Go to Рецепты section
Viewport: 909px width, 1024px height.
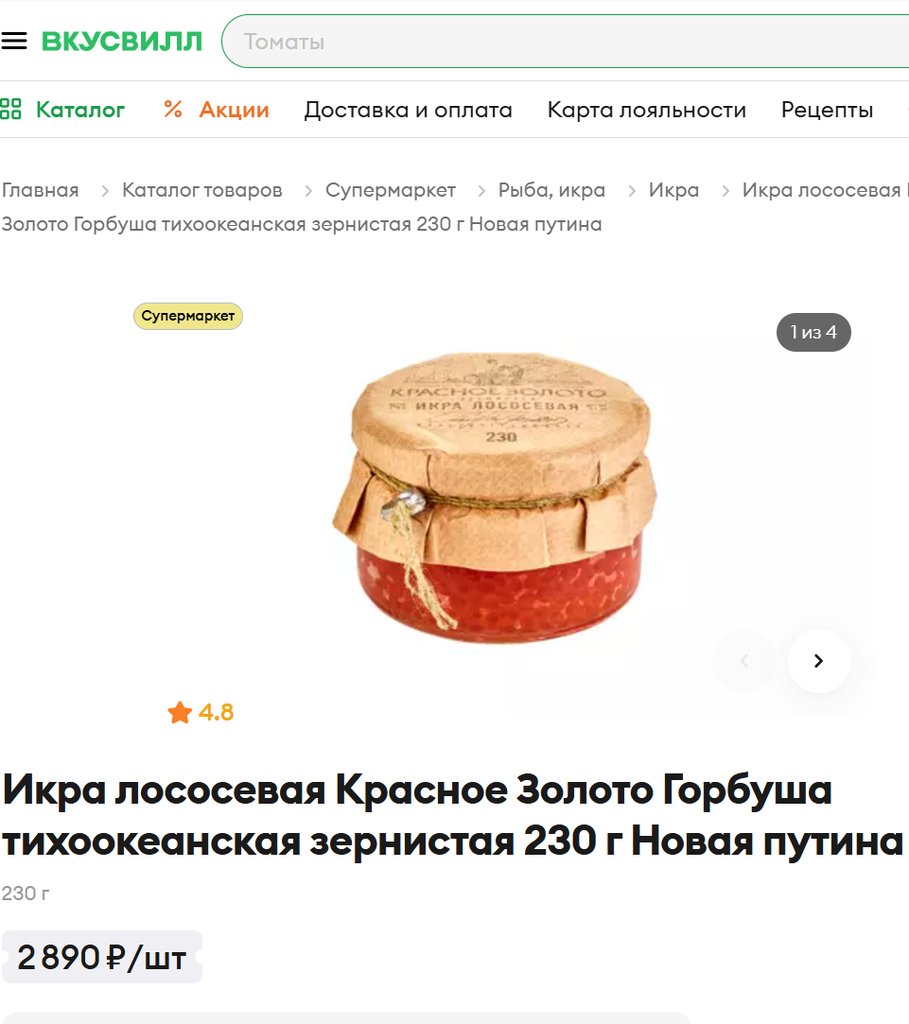coord(827,110)
